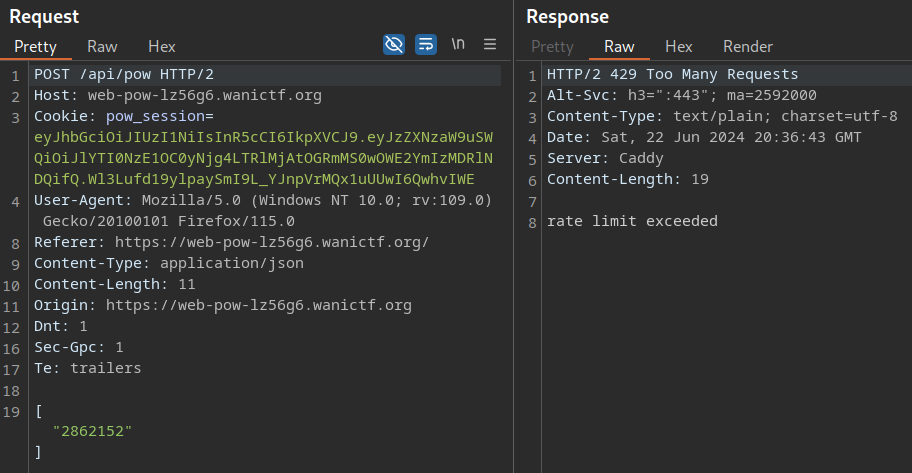Click the Referer URL in the request
Image resolution: width=912 pixels, height=473 pixels.
click(272, 243)
